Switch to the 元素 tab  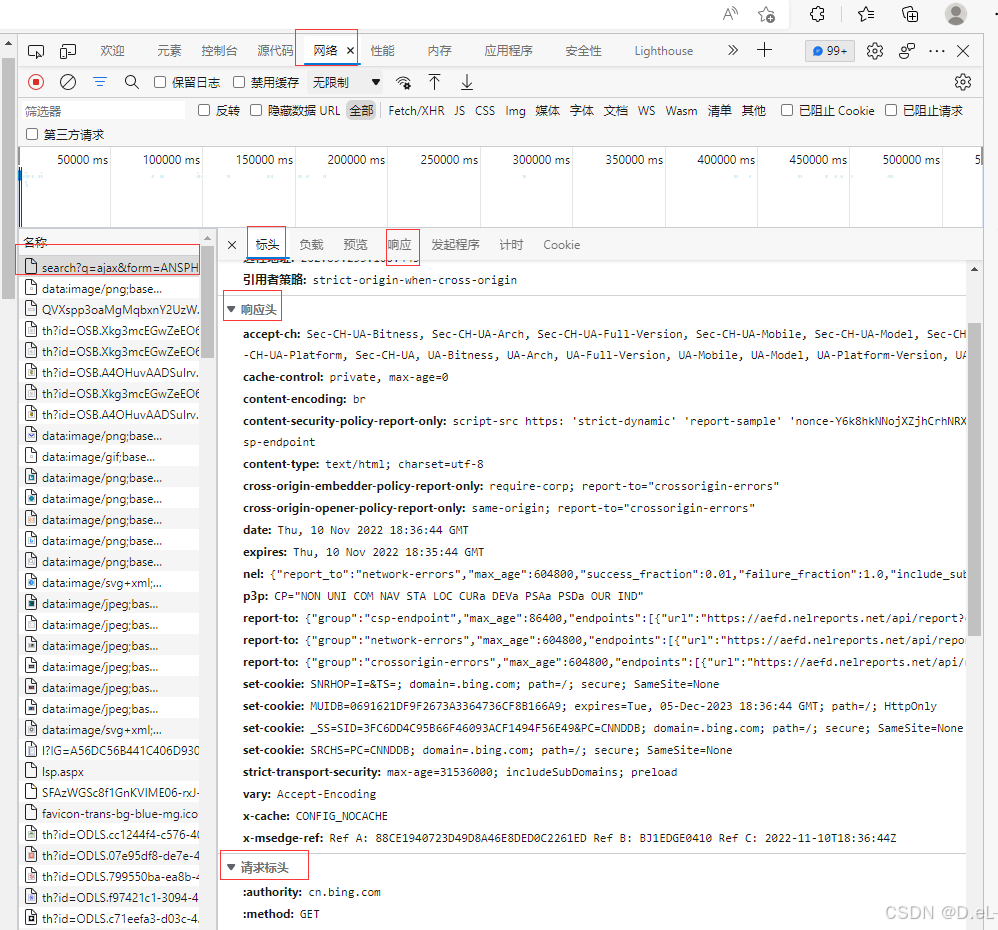(169, 51)
